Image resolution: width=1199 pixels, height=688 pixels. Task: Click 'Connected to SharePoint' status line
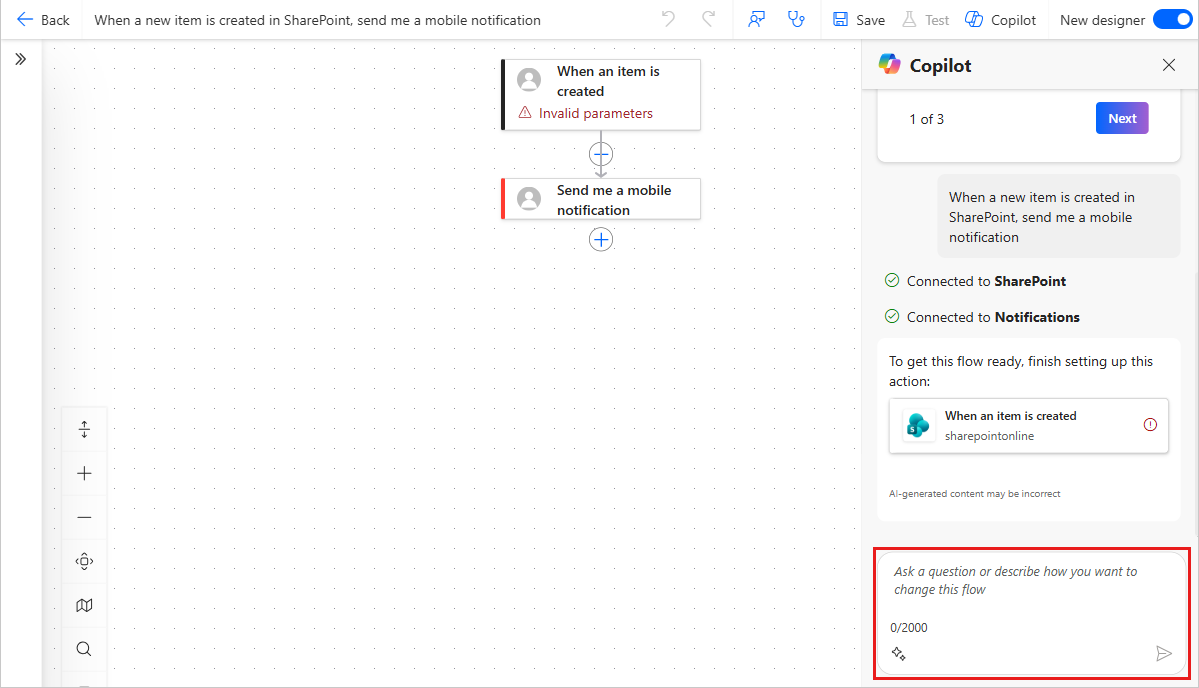(975, 281)
